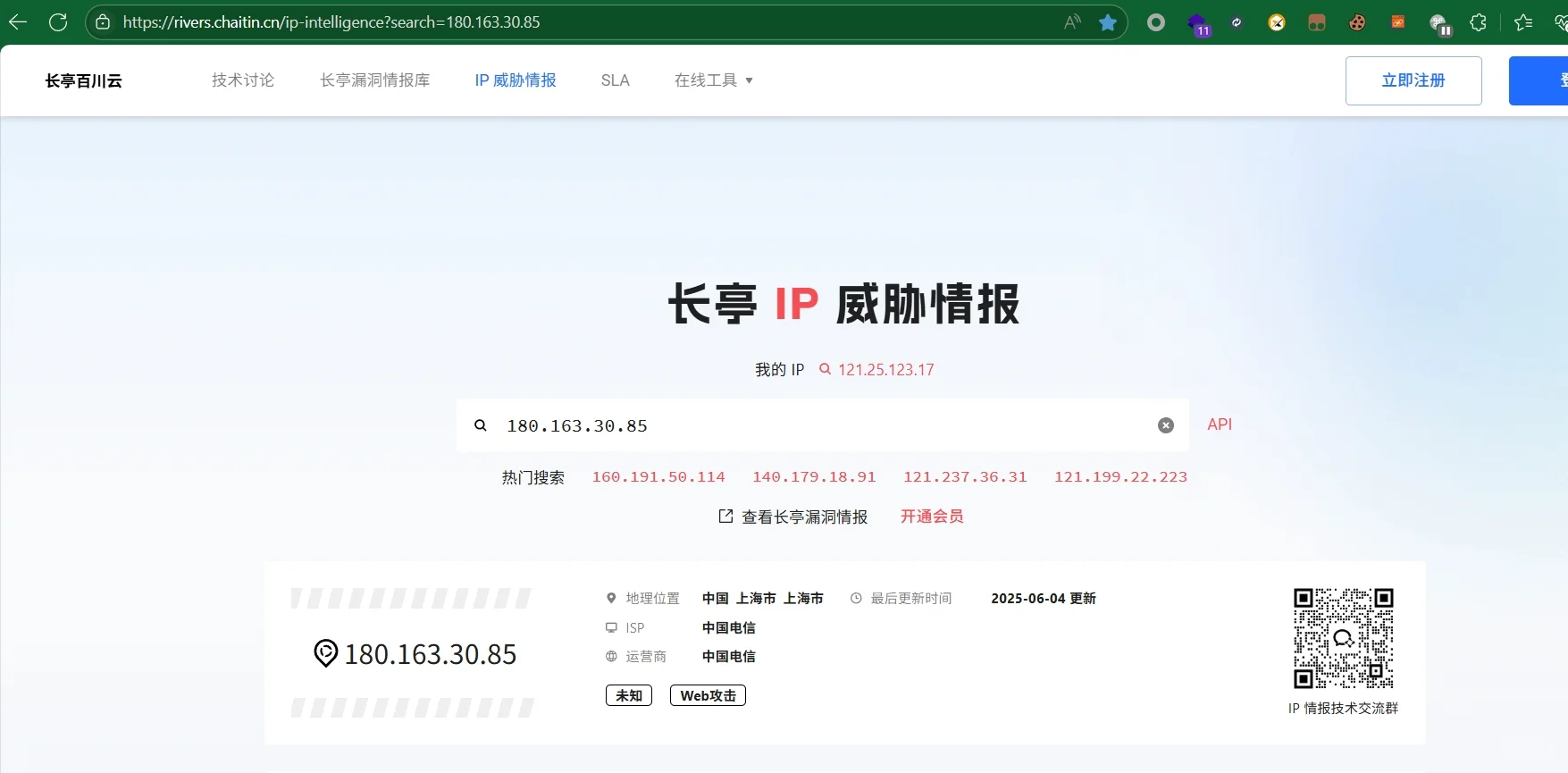Click the red magnifier next to My IP
The image size is (1568, 773).
point(825,369)
